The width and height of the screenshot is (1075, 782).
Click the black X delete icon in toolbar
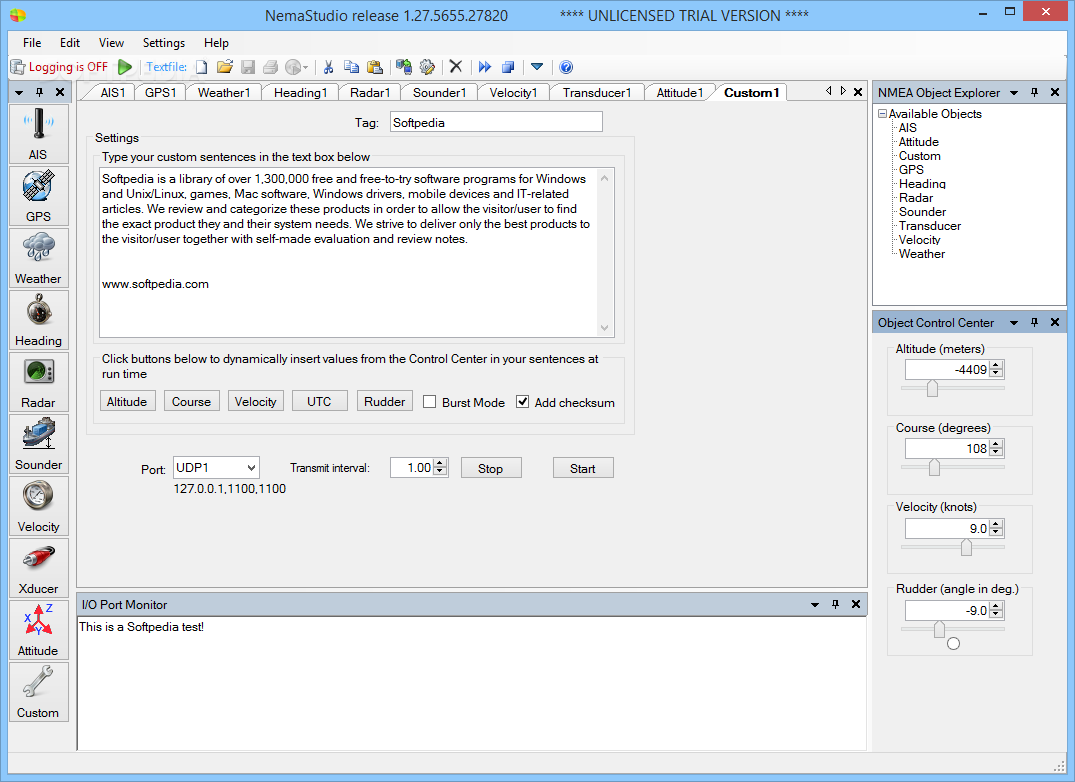point(456,66)
